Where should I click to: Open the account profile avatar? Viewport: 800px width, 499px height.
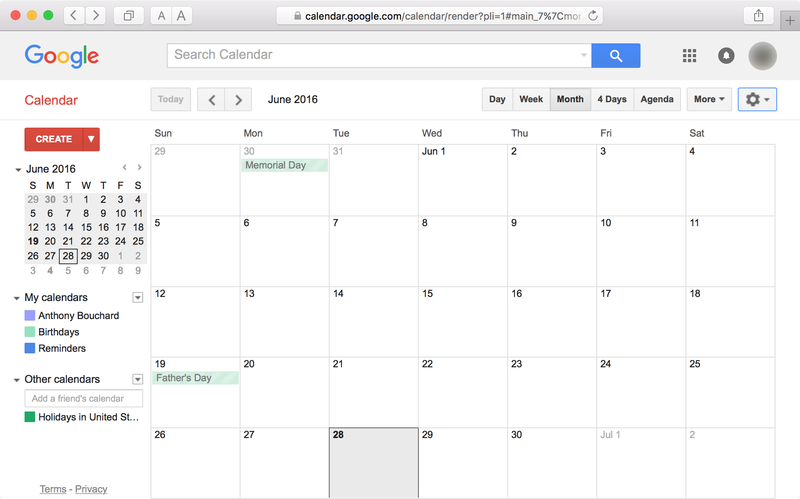coord(762,56)
